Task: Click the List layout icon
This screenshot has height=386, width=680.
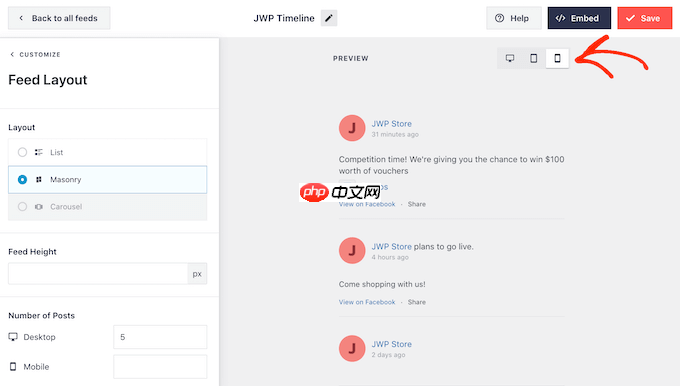Action: [39, 152]
